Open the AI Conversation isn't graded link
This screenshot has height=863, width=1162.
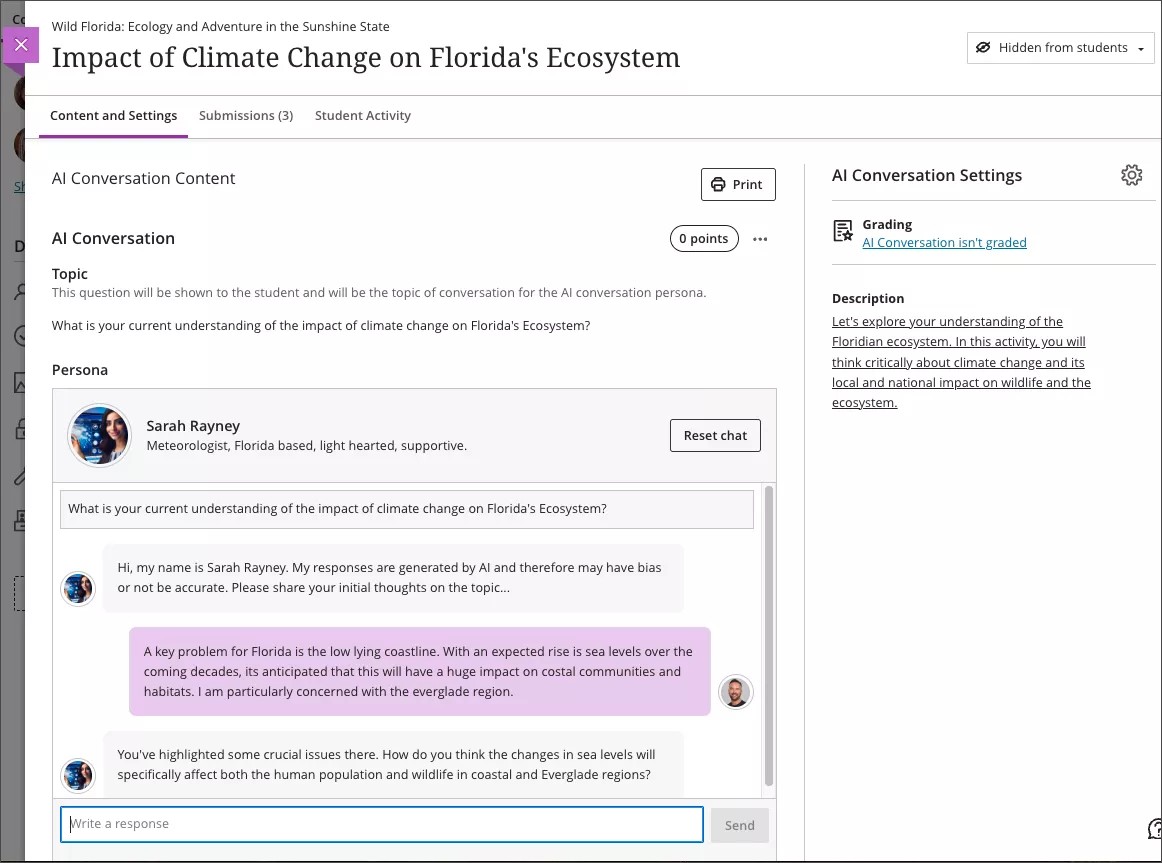[x=944, y=242]
